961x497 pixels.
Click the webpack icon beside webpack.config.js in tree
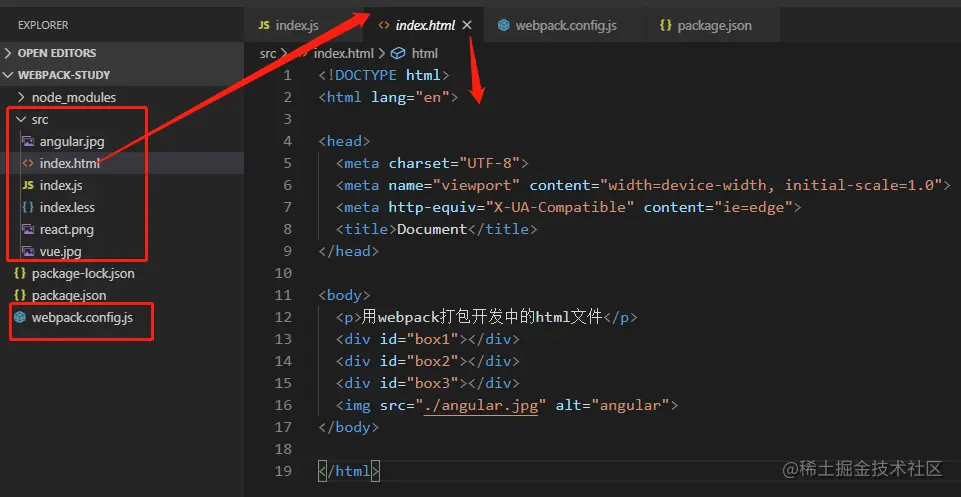pyautogui.click(x=20, y=317)
